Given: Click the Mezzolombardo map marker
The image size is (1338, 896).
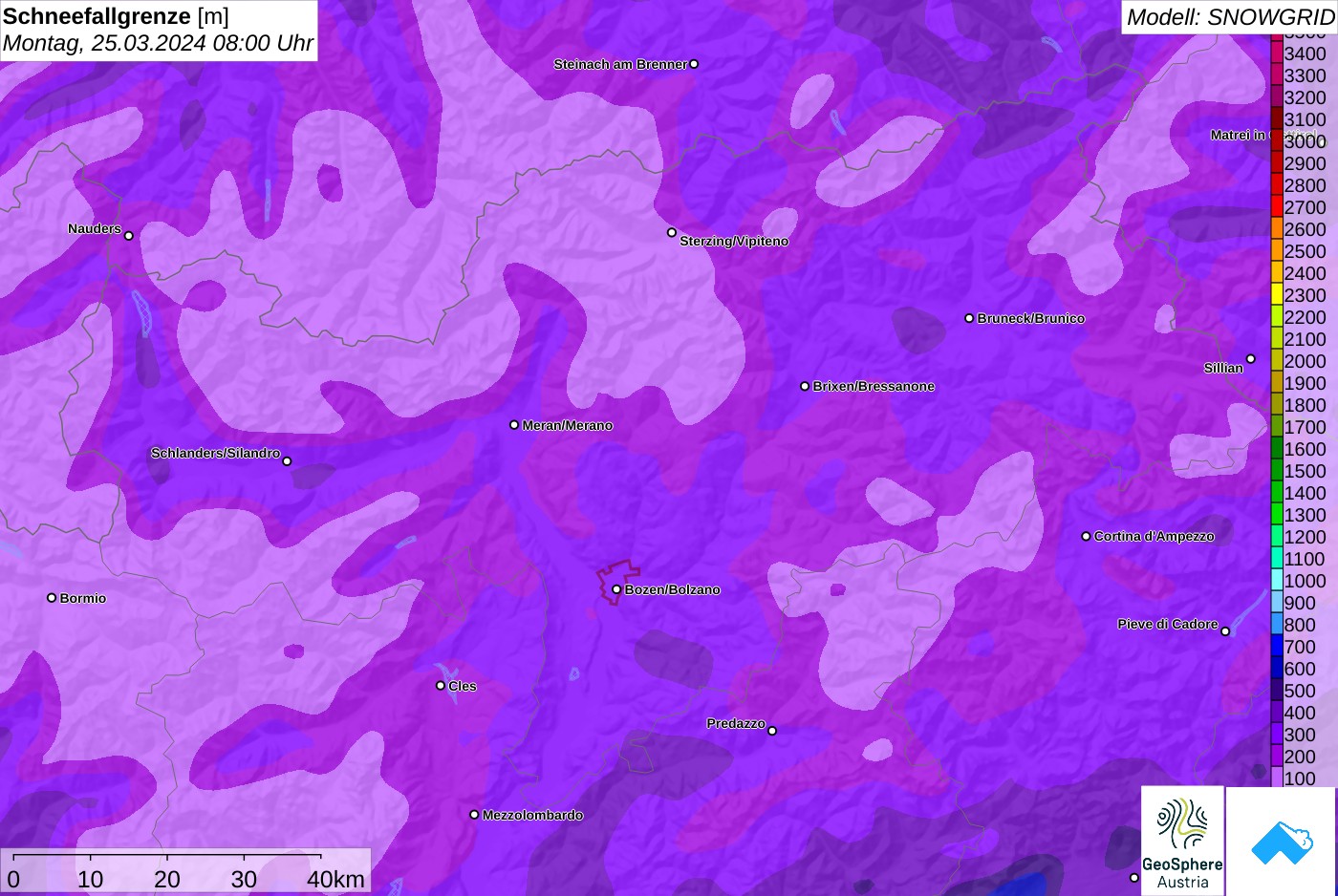Looking at the screenshot, I should click(474, 815).
